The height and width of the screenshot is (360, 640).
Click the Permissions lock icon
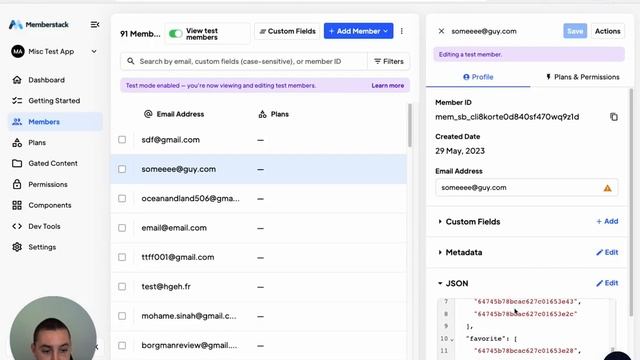tap(17, 184)
